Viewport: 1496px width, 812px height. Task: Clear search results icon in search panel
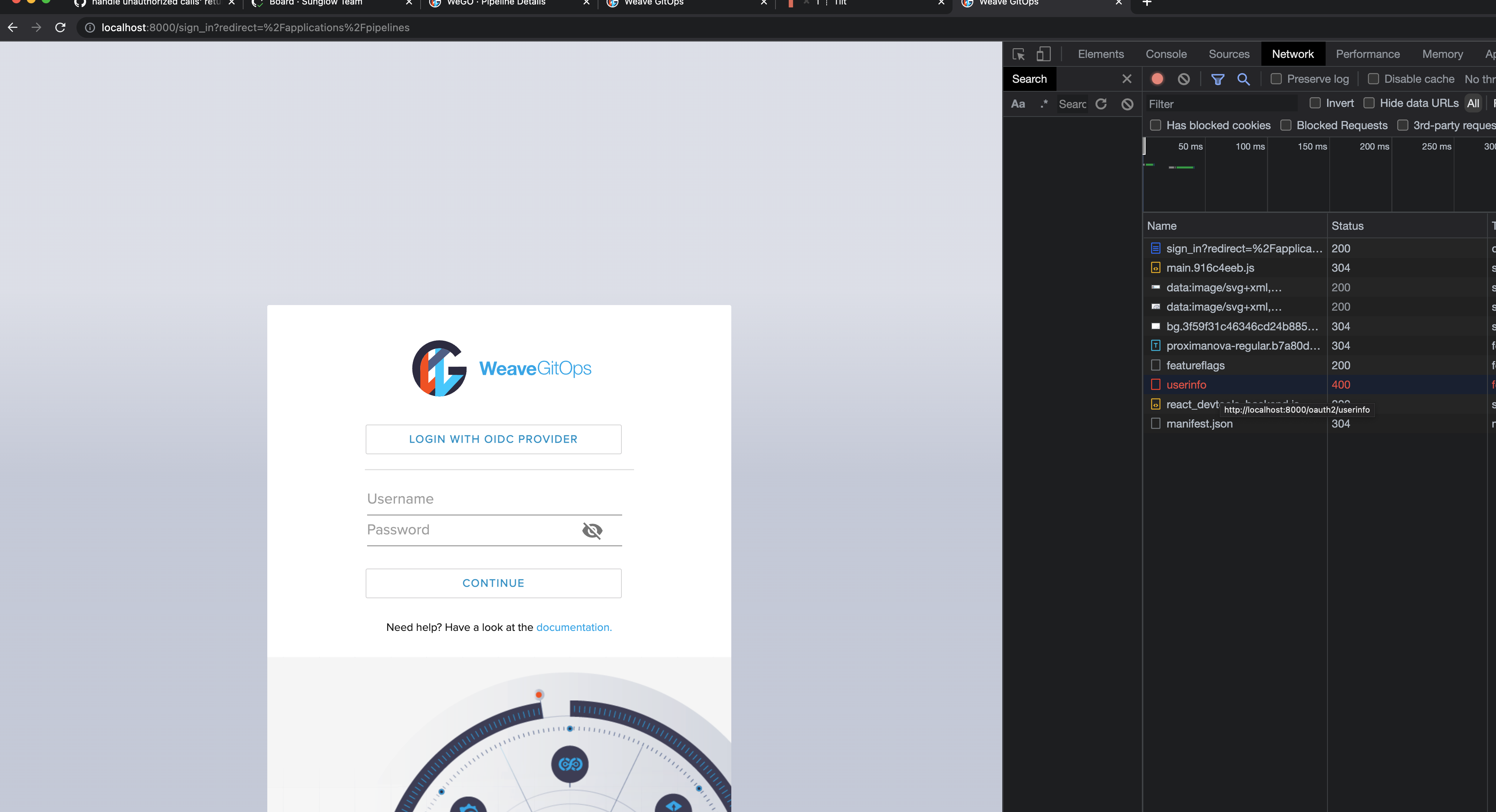pos(1127,104)
